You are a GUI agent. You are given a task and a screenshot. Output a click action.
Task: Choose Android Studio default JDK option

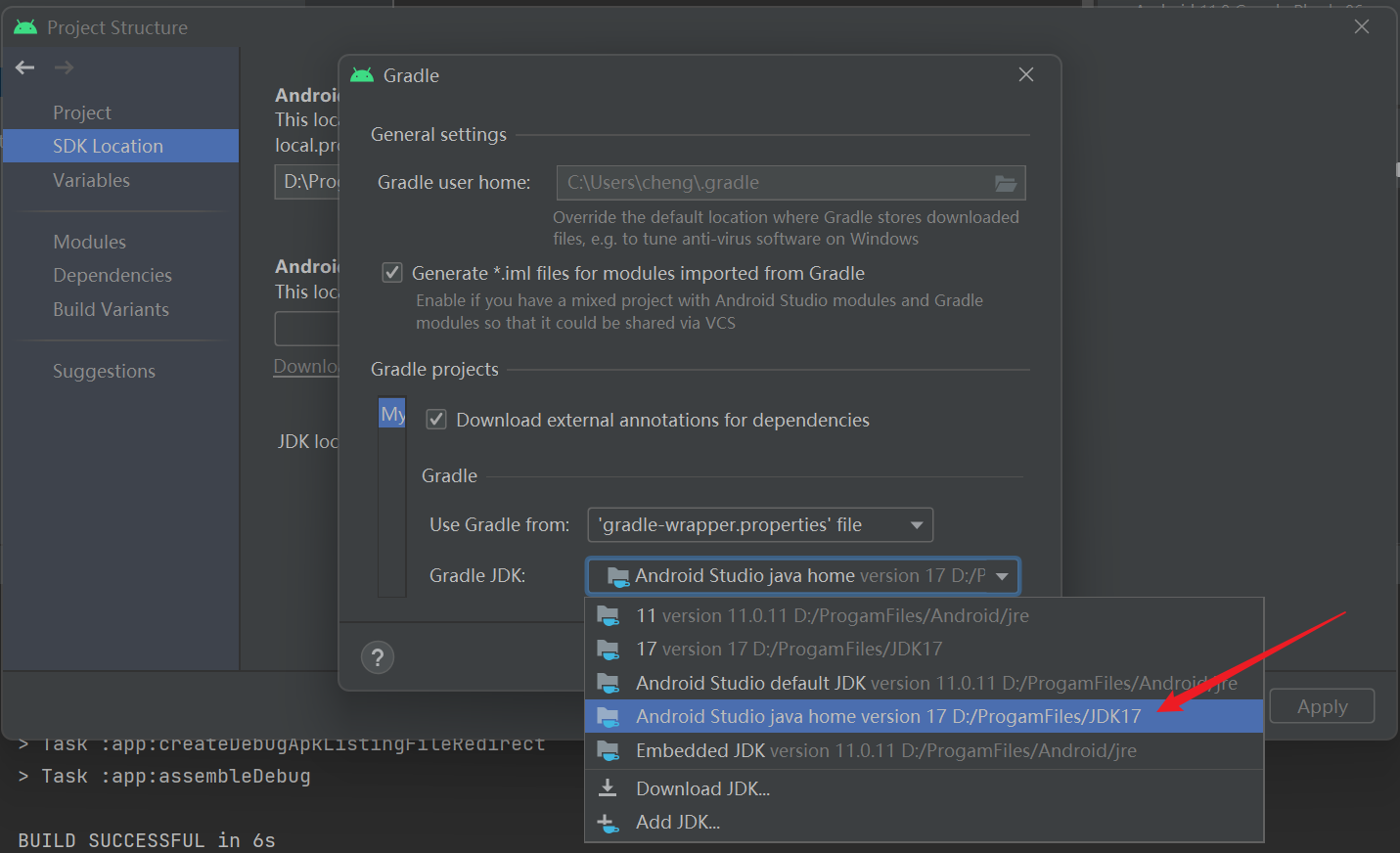pyautogui.click(x=924, y=683)
